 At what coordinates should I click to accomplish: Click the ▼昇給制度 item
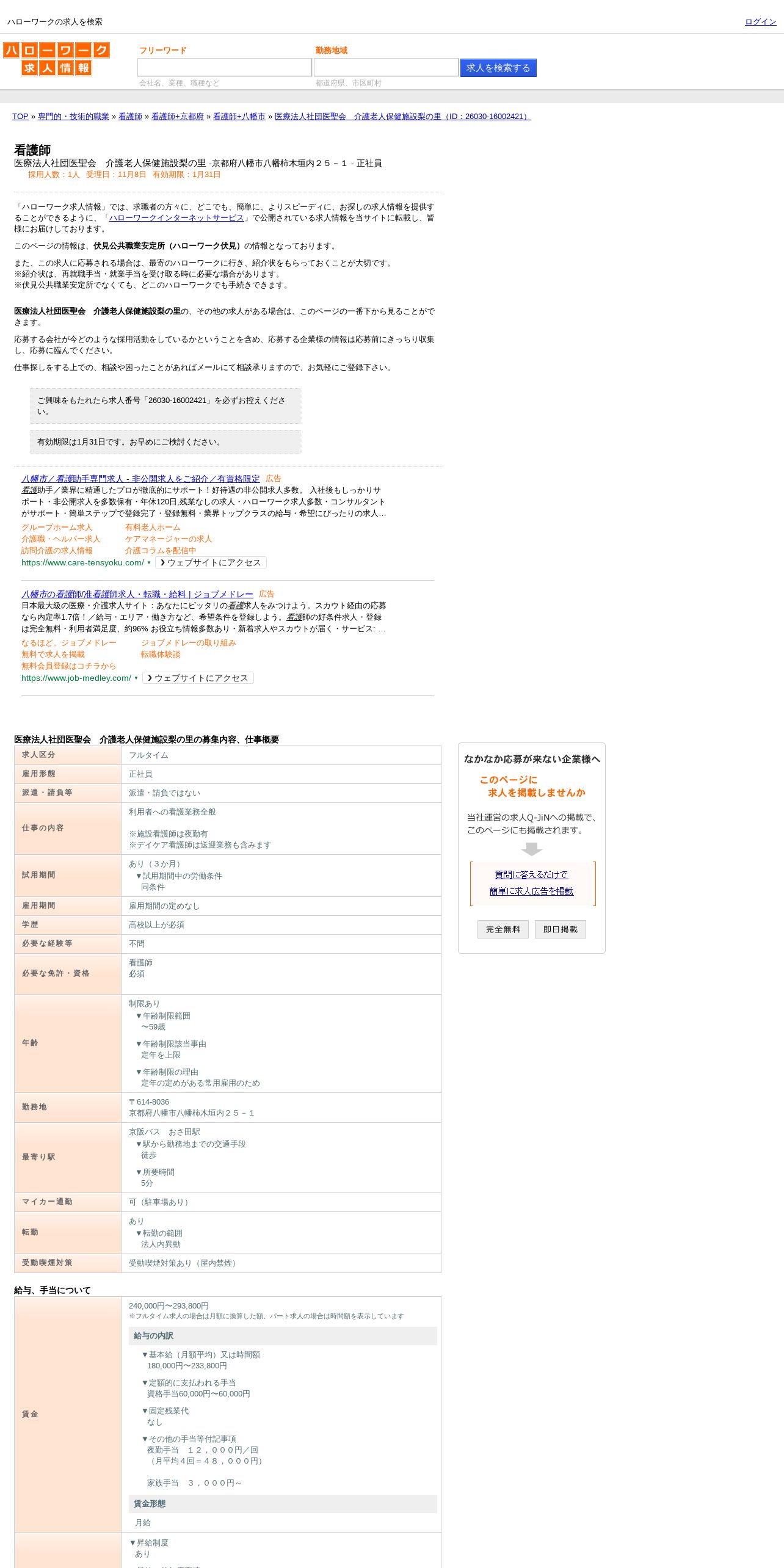[x=148, y=1543]
